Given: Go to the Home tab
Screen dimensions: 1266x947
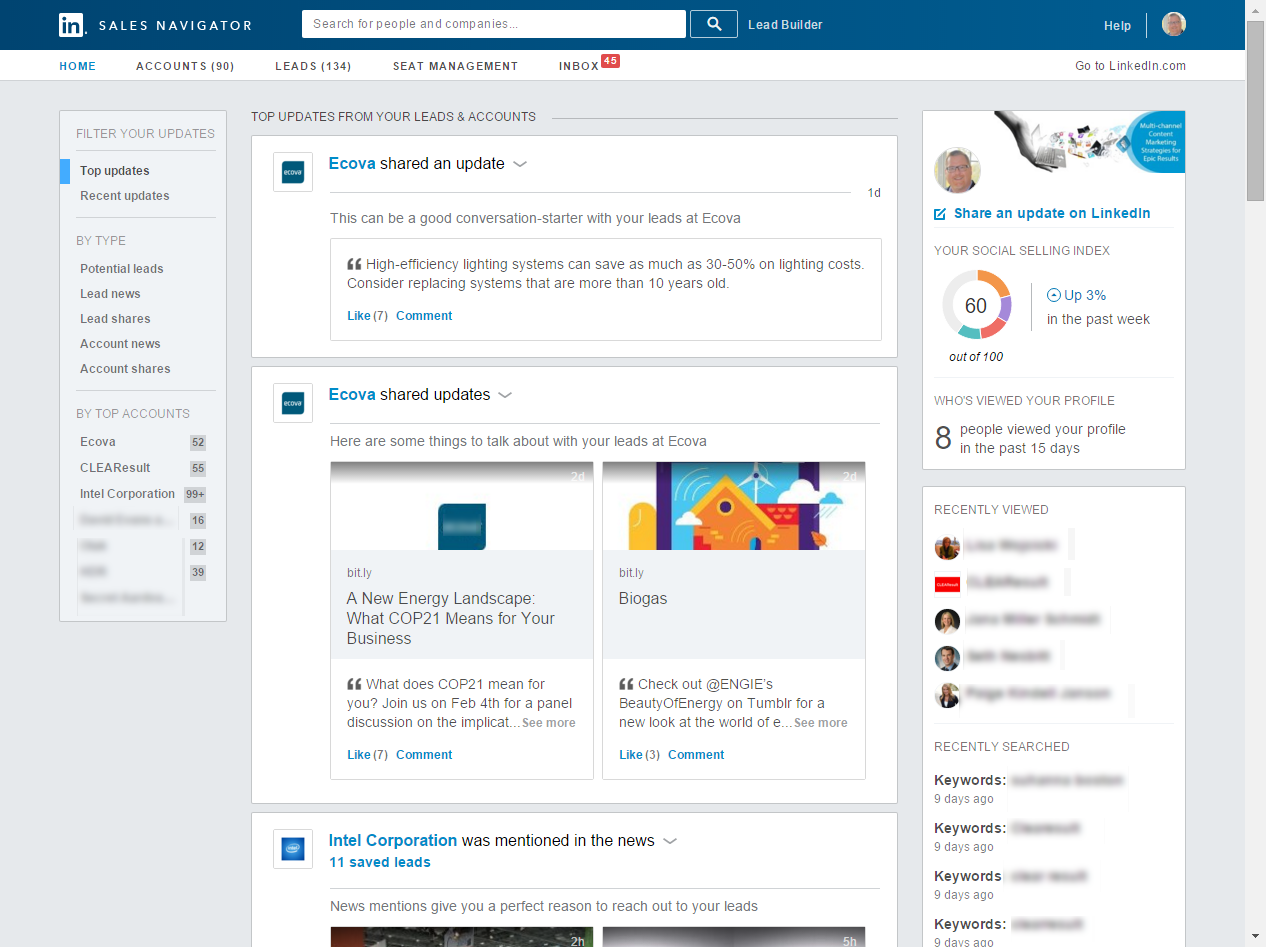Looking at the screenshot, I should point(78,66).
